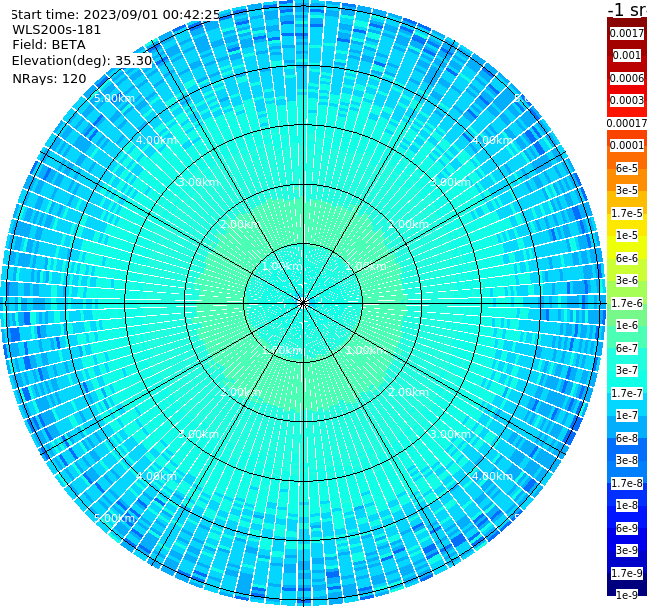Image resolution: width=647 pixels, height=607 pixels.
Task: Click the 1.7e-9 colorbar label
Action: coord(627,573)
